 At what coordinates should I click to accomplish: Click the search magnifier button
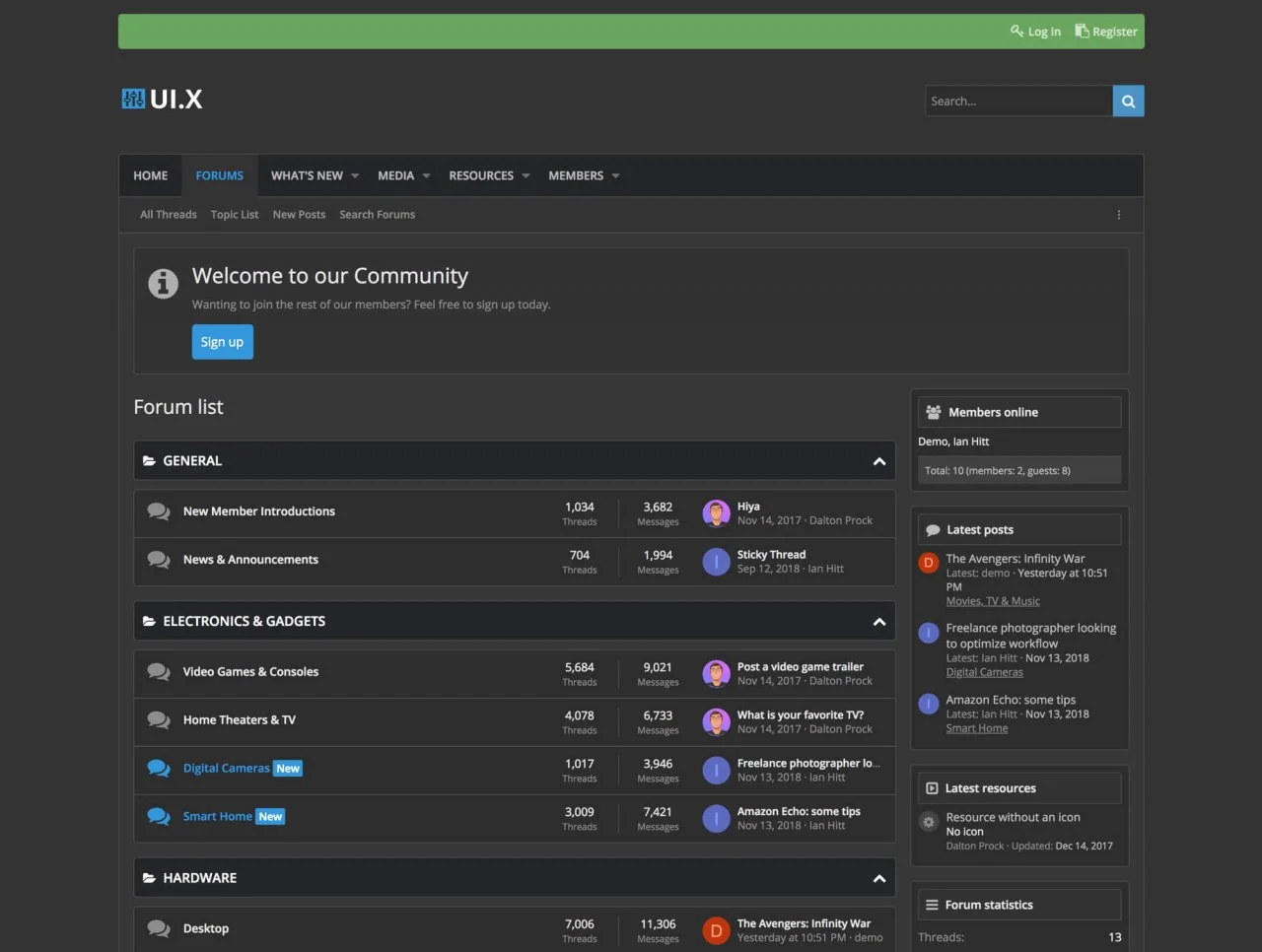click(x=1128, y=102)
